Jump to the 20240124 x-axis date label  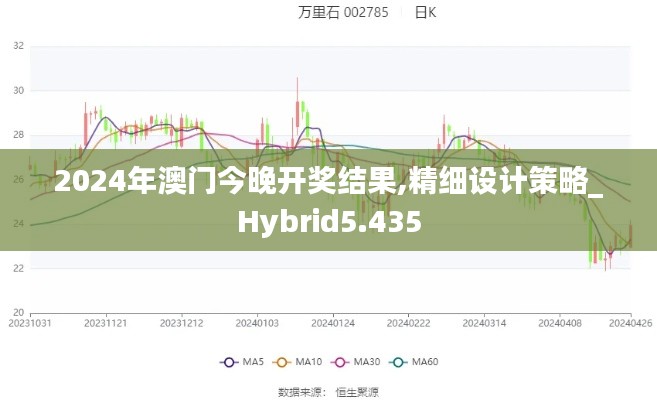[332, 323]
